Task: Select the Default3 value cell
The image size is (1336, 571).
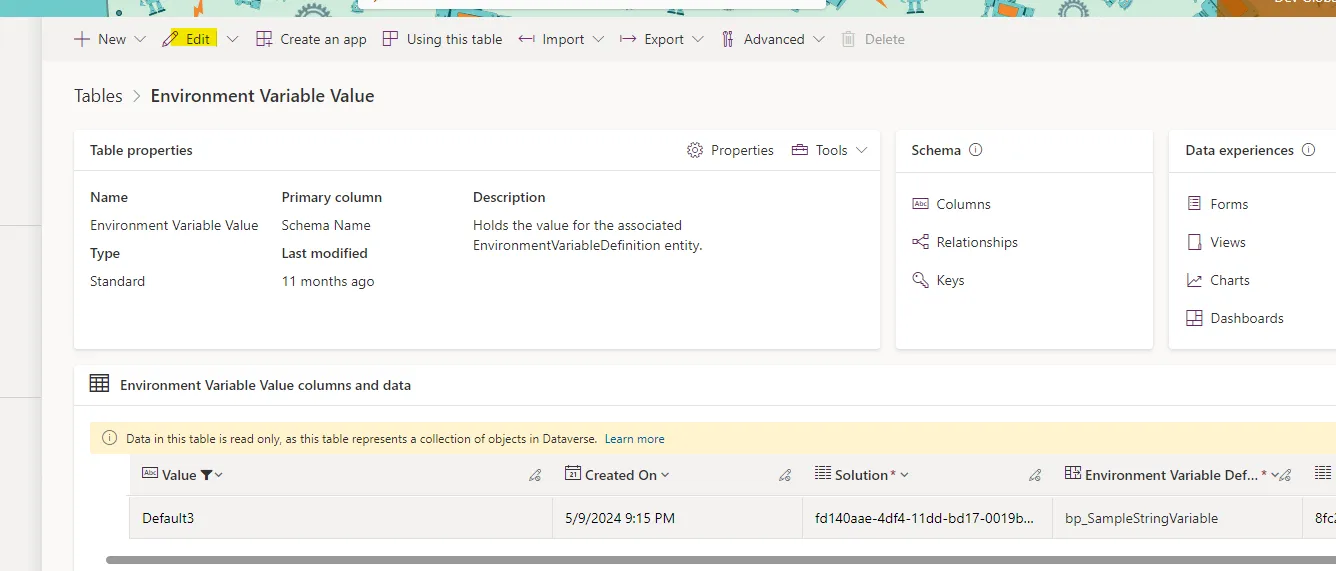Action: [x=168, y=518]
